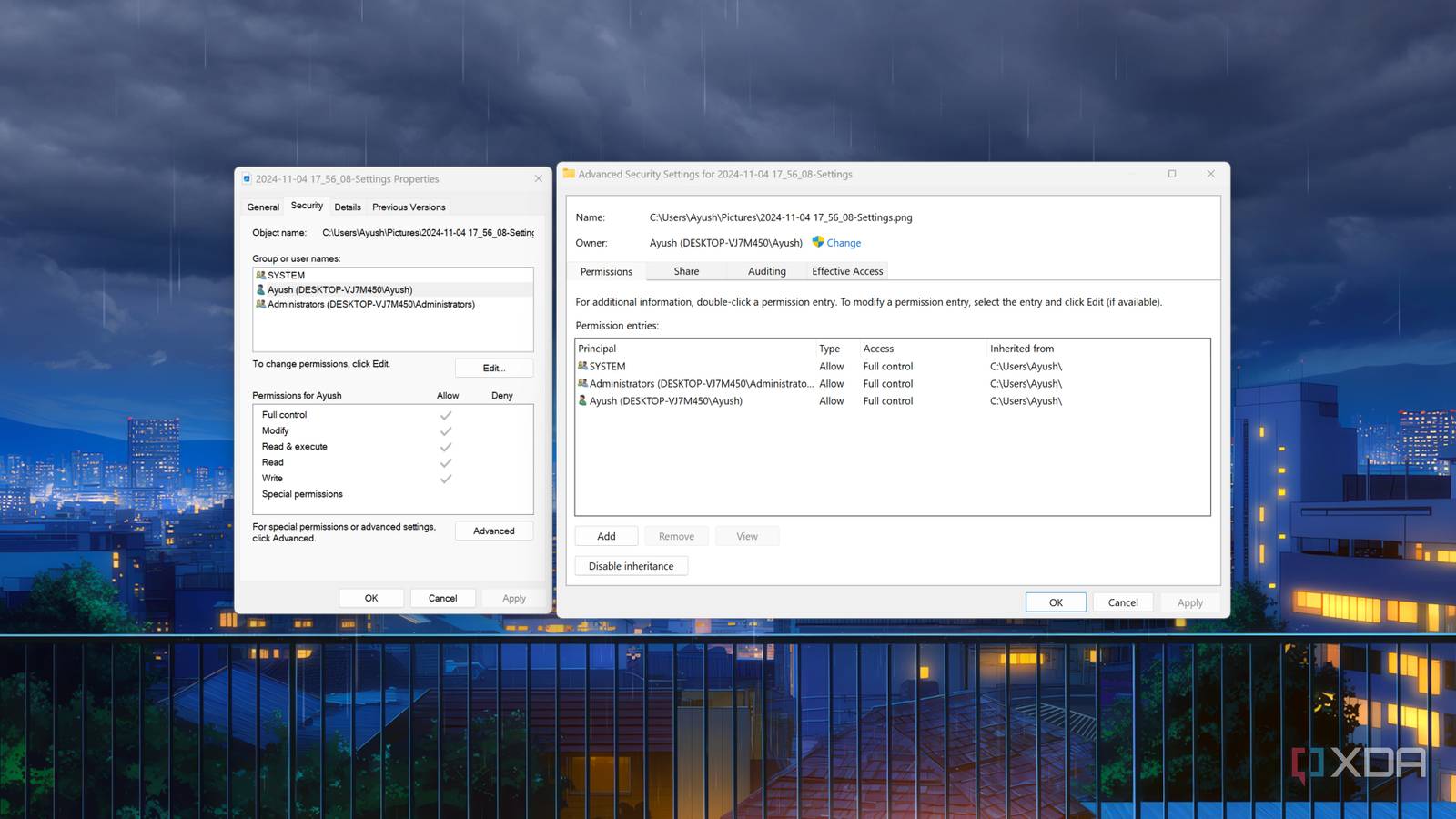Click Edit to change permissions
This screenshot has width=1456, height=819.
point(493,368)
